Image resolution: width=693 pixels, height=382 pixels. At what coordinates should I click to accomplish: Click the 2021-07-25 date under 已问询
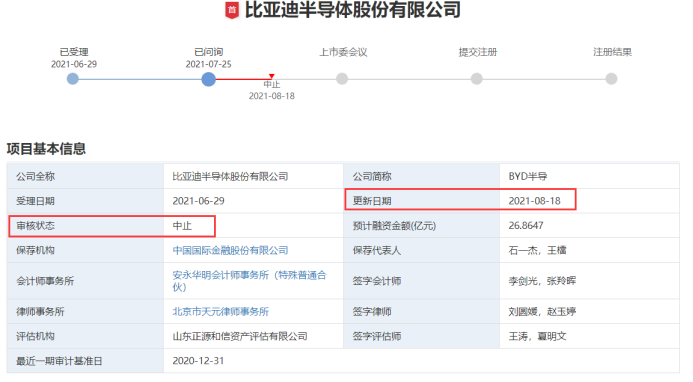[x=209, y=64]
